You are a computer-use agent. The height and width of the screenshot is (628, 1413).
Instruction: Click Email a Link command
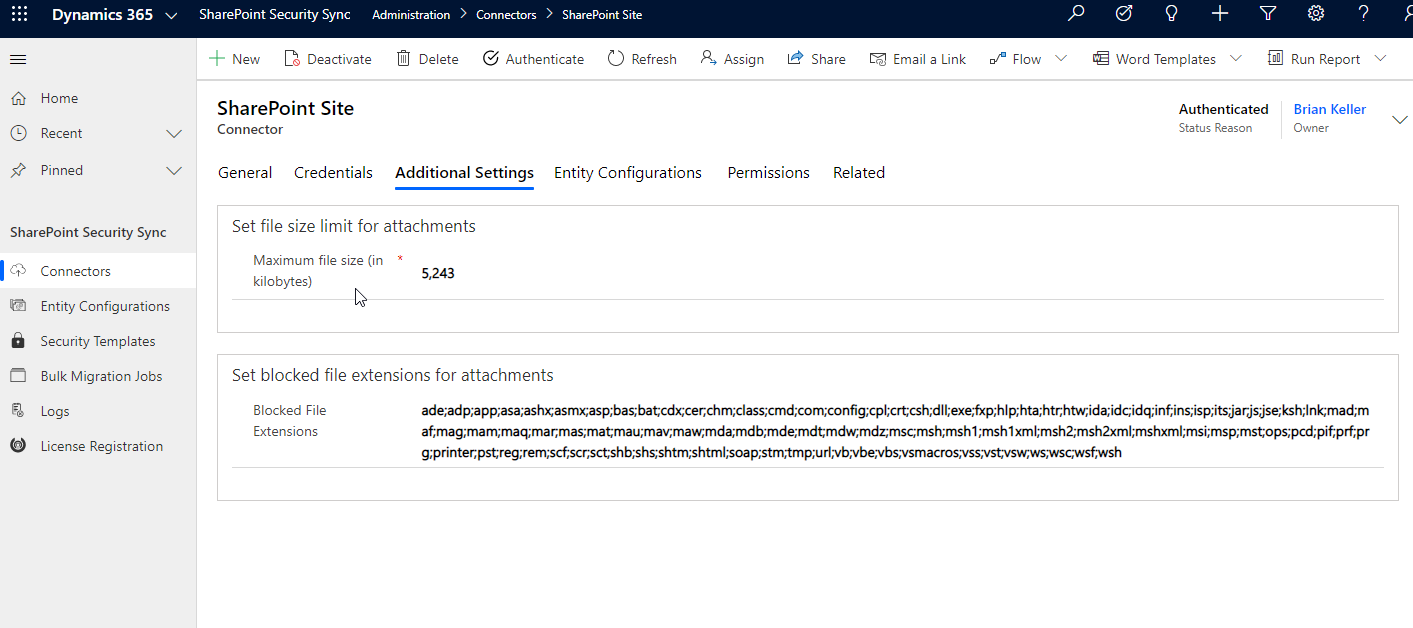(918, 59)
